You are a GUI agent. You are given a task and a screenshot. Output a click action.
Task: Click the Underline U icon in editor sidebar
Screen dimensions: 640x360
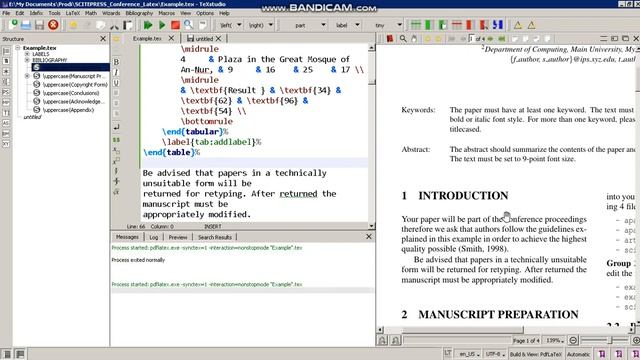coord(116,82)
